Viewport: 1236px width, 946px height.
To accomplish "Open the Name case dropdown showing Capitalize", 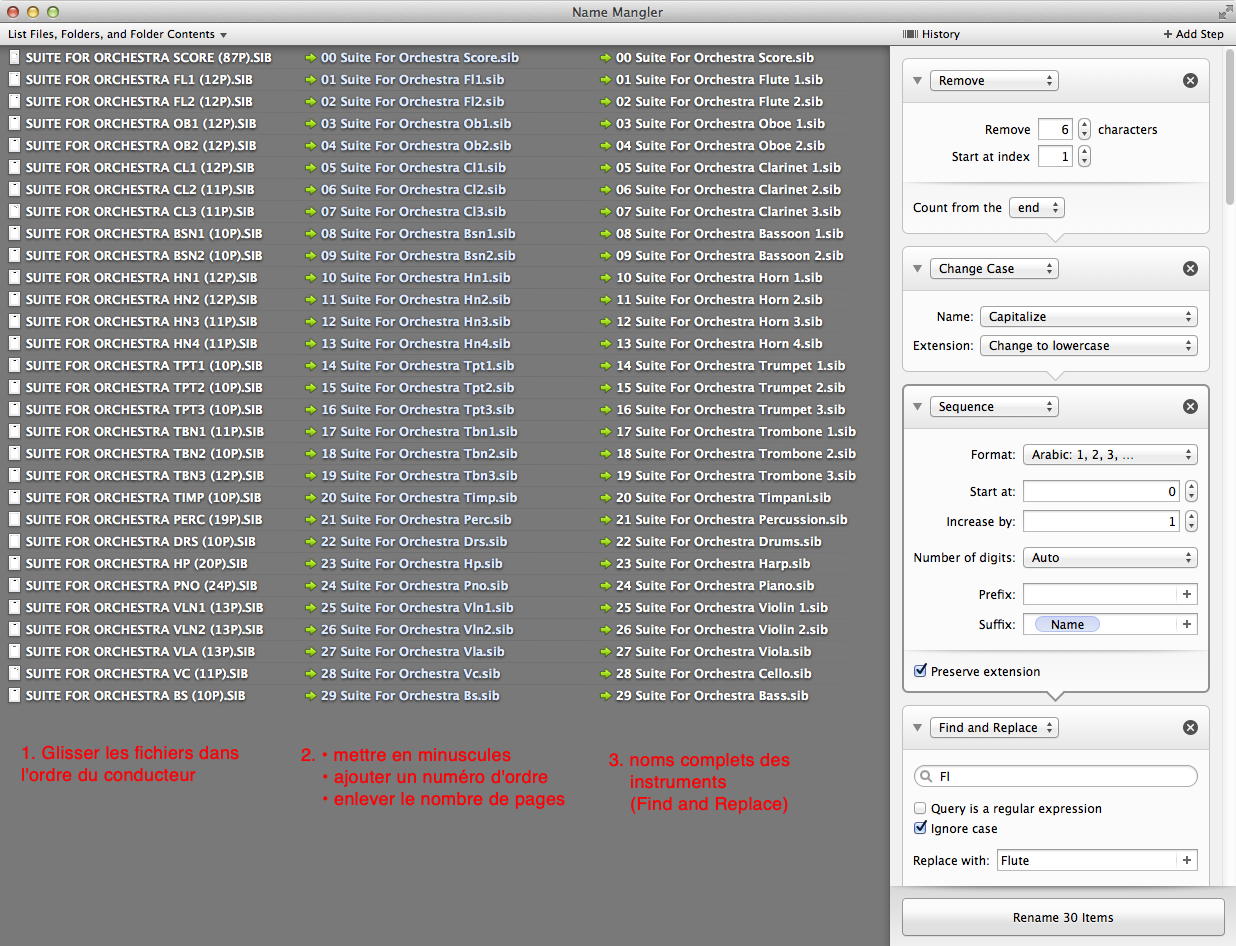I will coord(1088,317).
